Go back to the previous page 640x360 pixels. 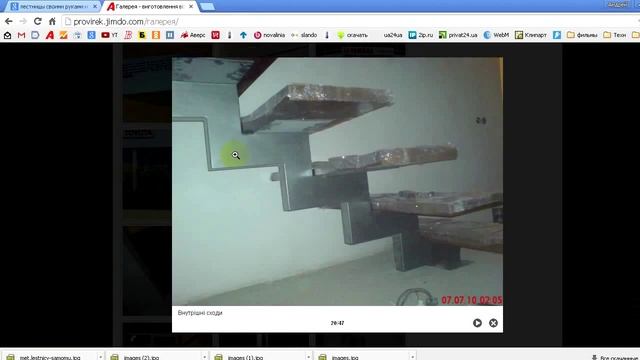pos(9,21)
